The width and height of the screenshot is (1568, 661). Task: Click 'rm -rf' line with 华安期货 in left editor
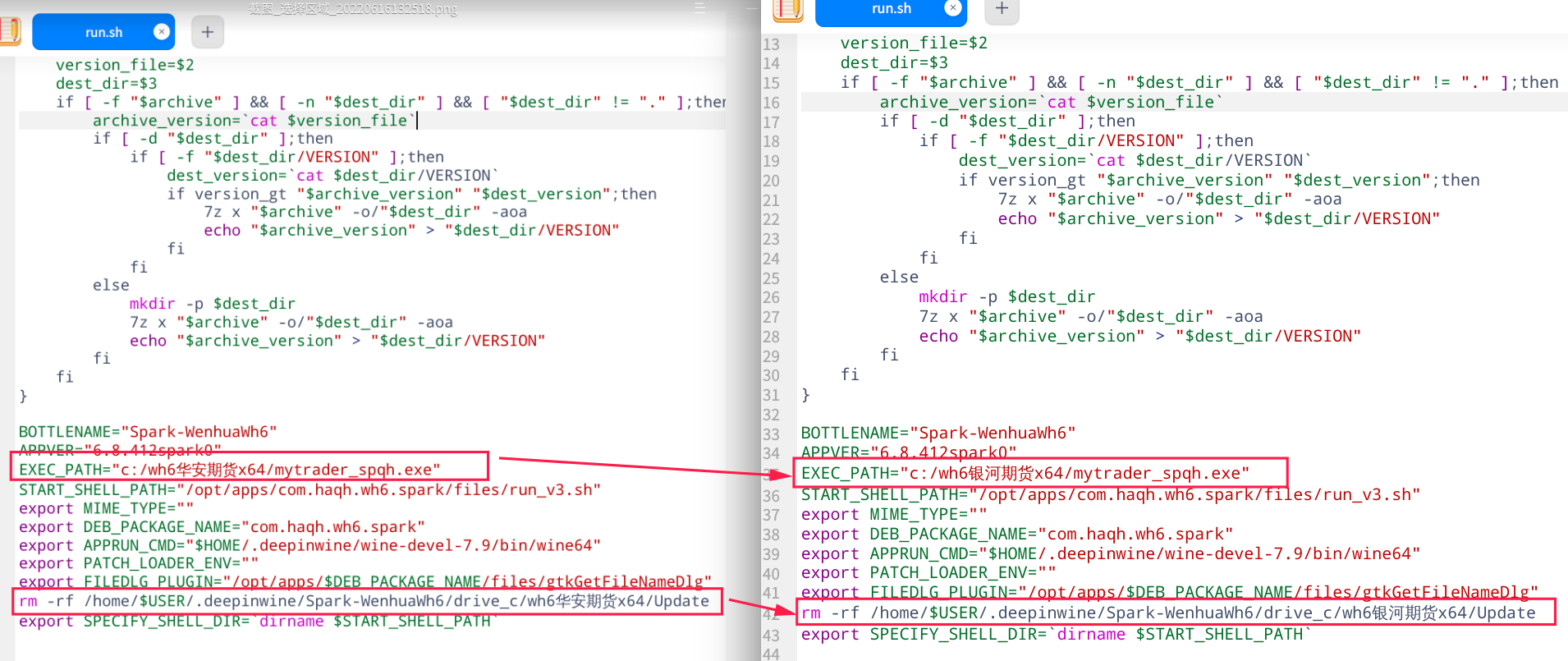click(364, 601)
